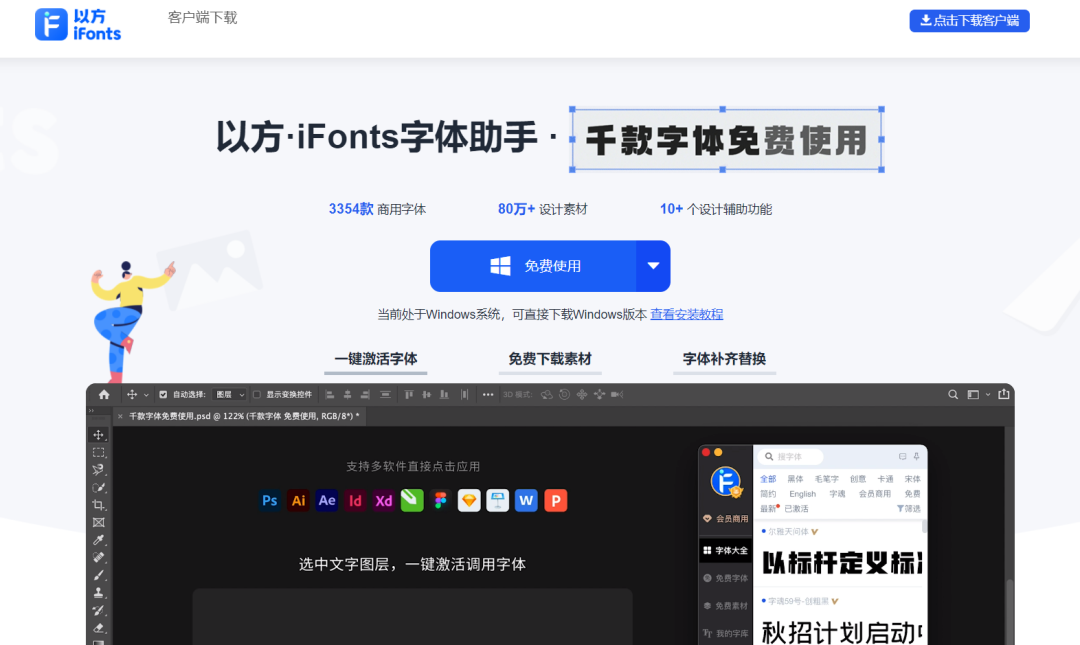Select the Eraser tool
1080x645 pixels.
tap(98, 627)
